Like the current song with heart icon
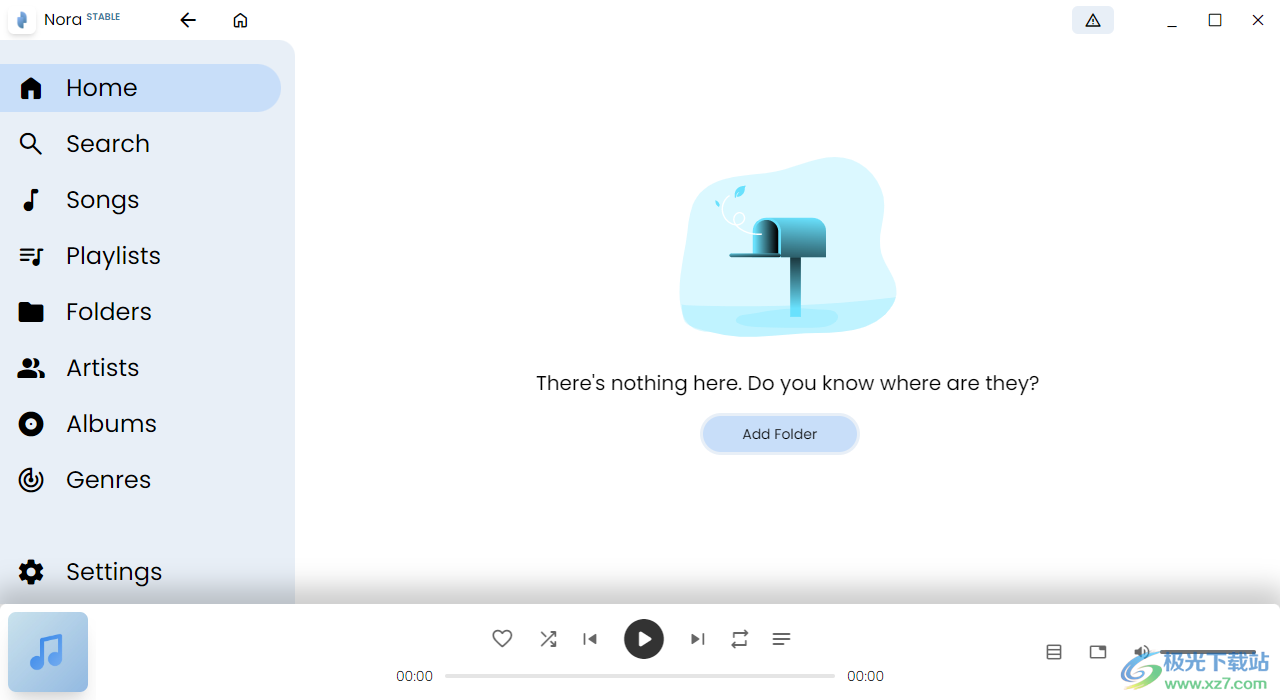1280x700 pixels. click(x=502, y=639)
